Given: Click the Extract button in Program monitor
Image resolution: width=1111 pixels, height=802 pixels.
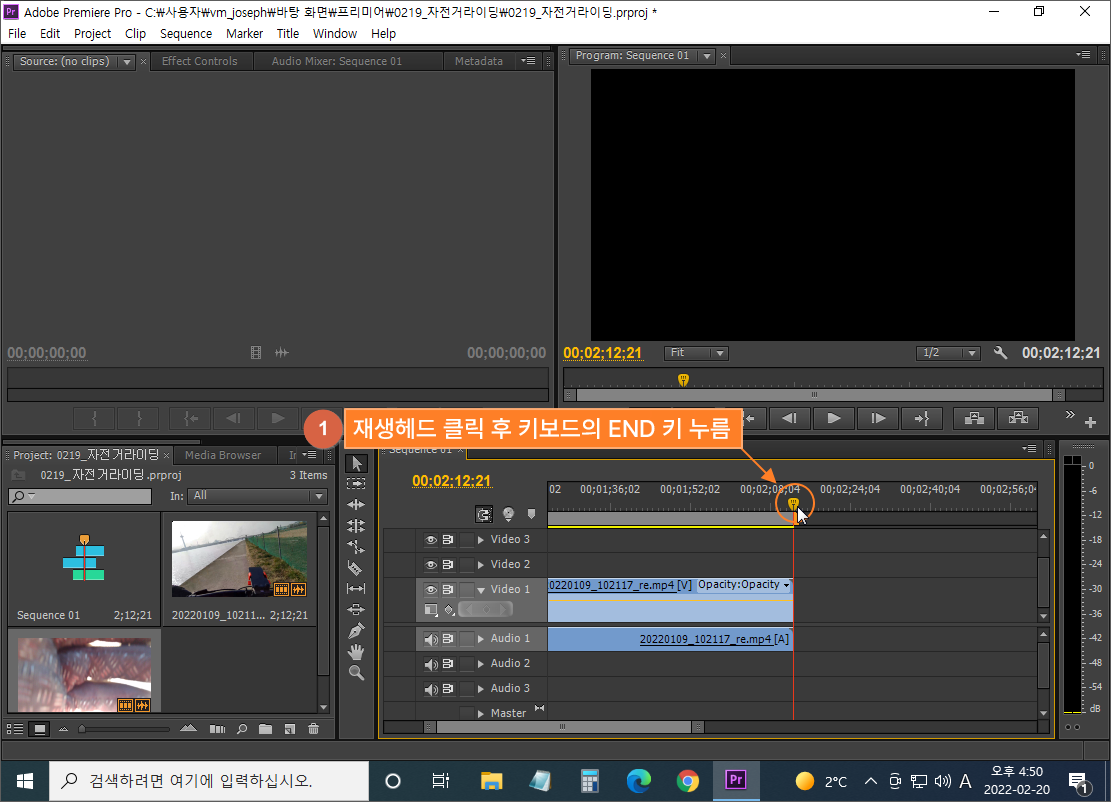Looking at the screenshot, I should click(x=1018, y=419).
